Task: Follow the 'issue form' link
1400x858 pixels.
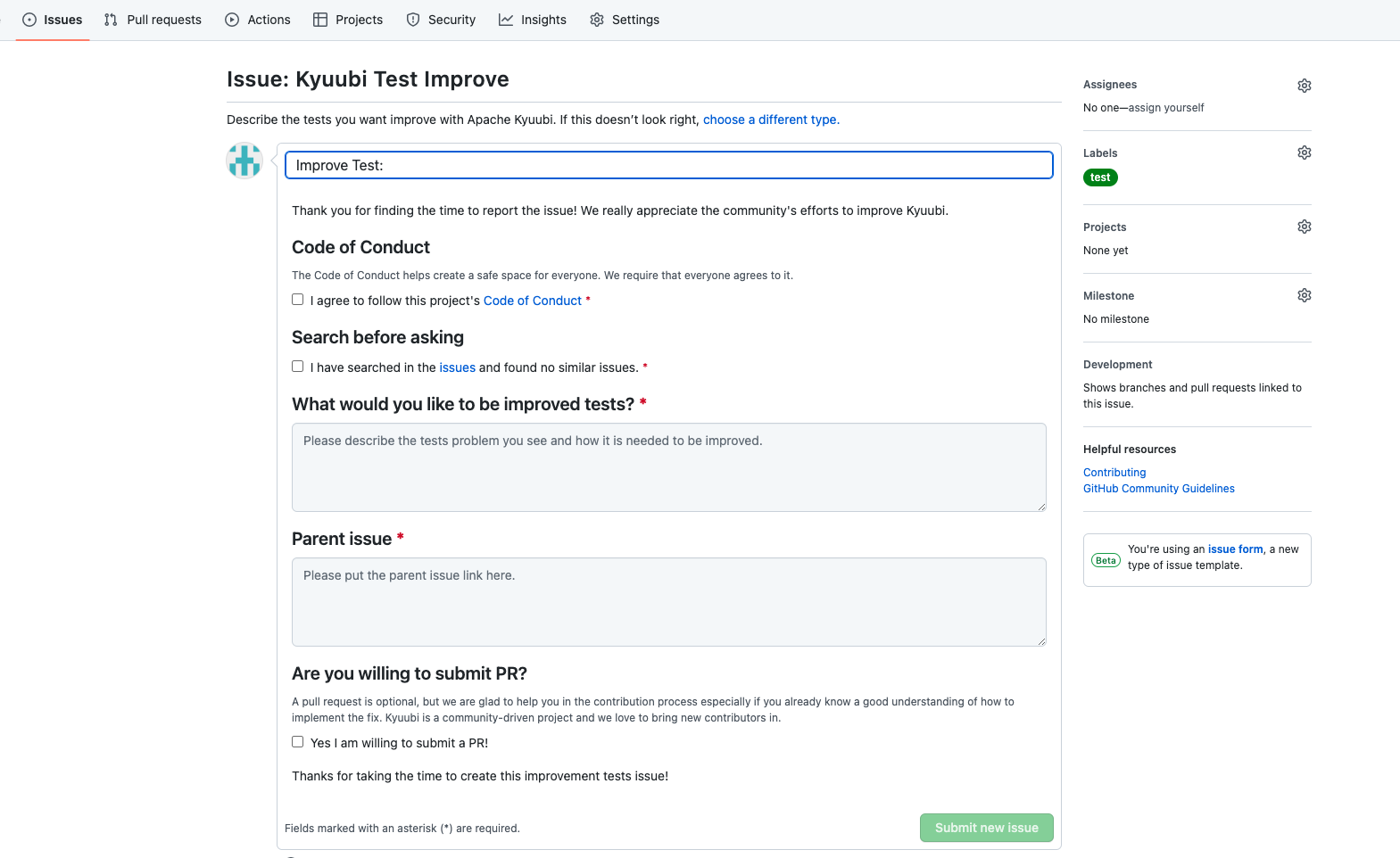Action: (1236, 549)
